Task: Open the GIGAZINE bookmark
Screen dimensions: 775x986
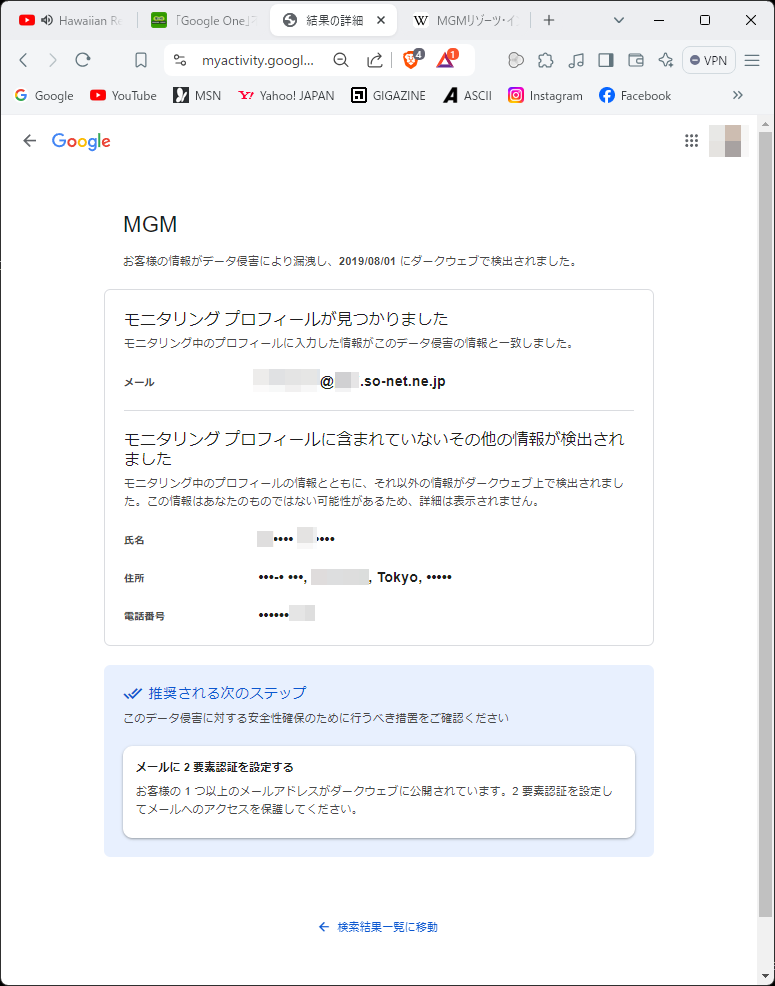Action: point(388,96)
